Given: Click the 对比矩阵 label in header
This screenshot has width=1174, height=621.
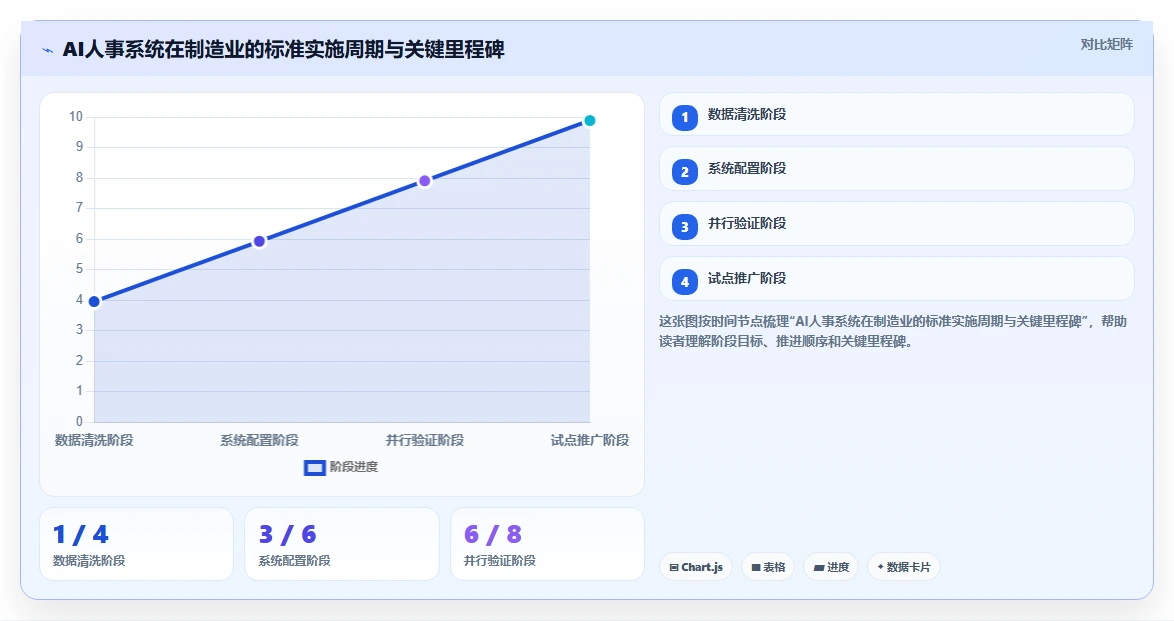Looking at the screenshot, I should [x=1106, y=44].
